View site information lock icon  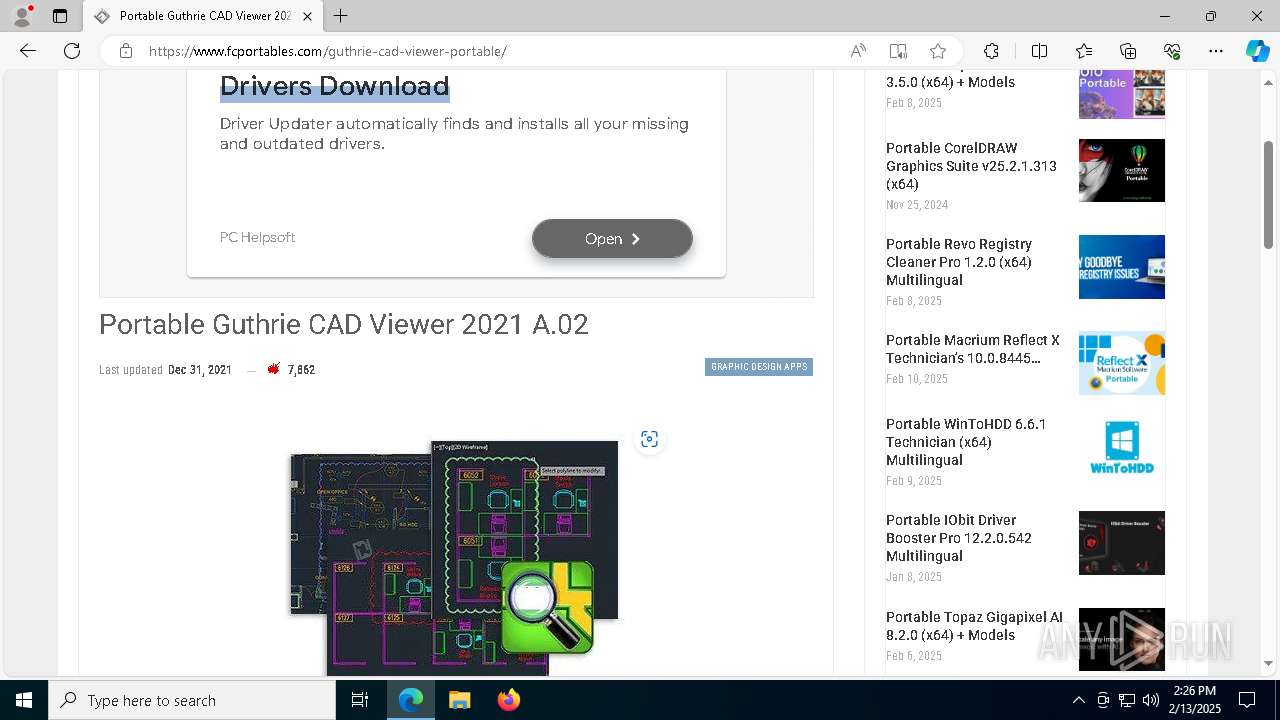pos(126,51)
